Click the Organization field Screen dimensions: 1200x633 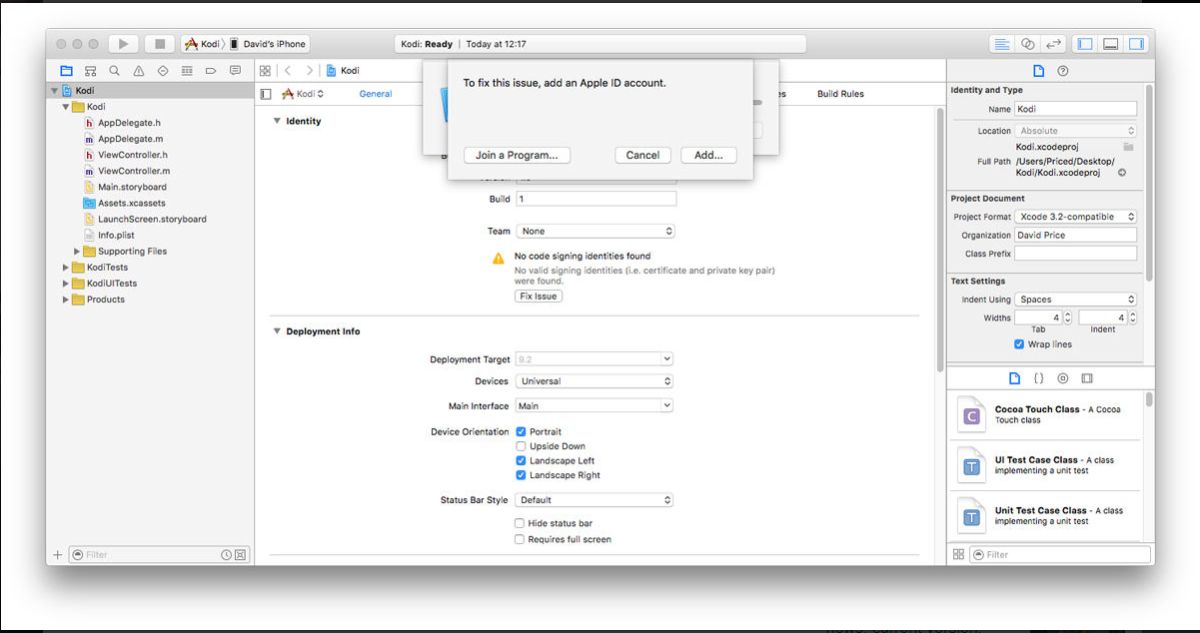tap(1076, 235)
